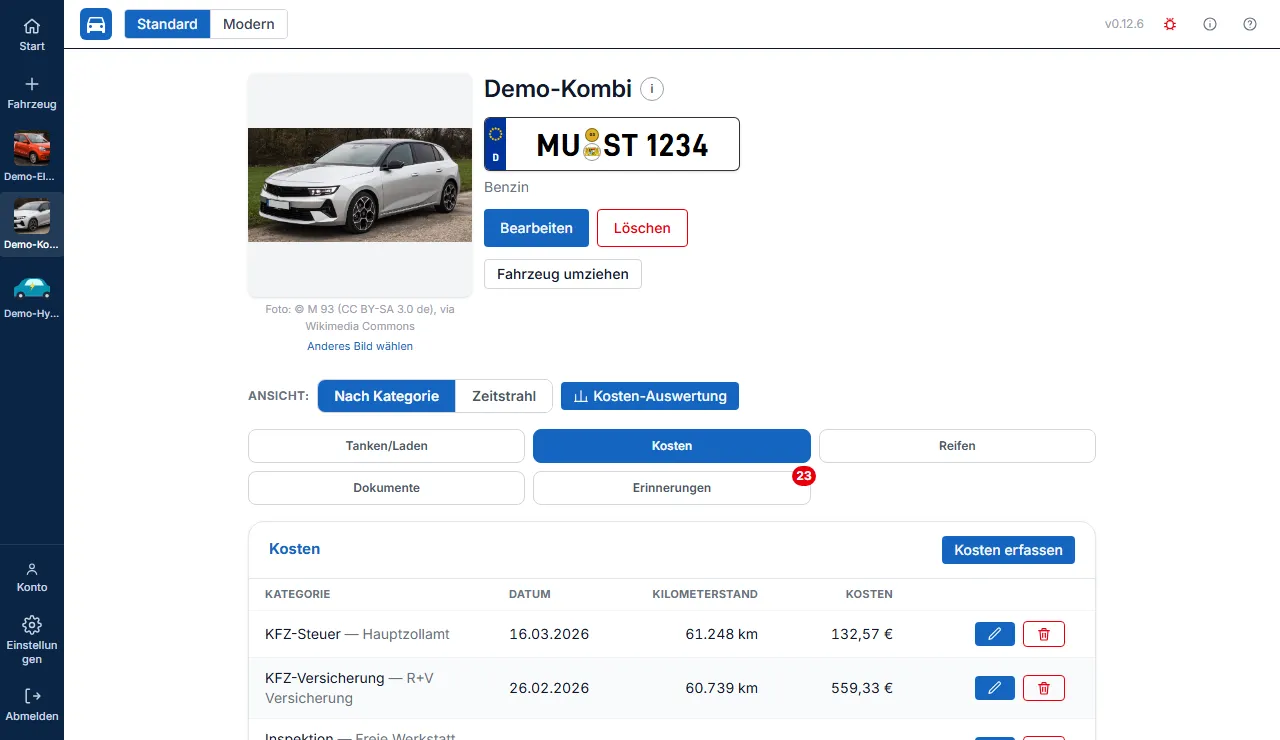
Task: Click the blue car logo icon
Action: point(96,24)
